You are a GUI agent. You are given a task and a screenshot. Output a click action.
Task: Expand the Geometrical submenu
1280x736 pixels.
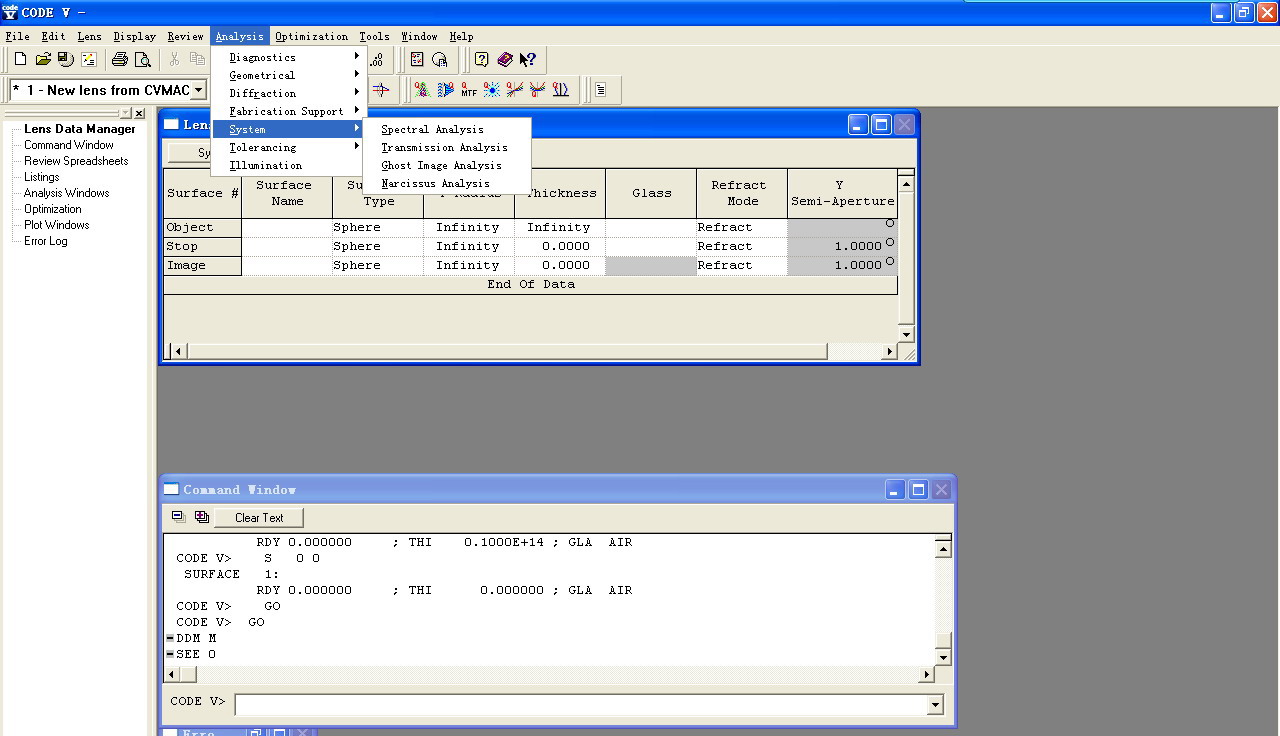[288, 75]
